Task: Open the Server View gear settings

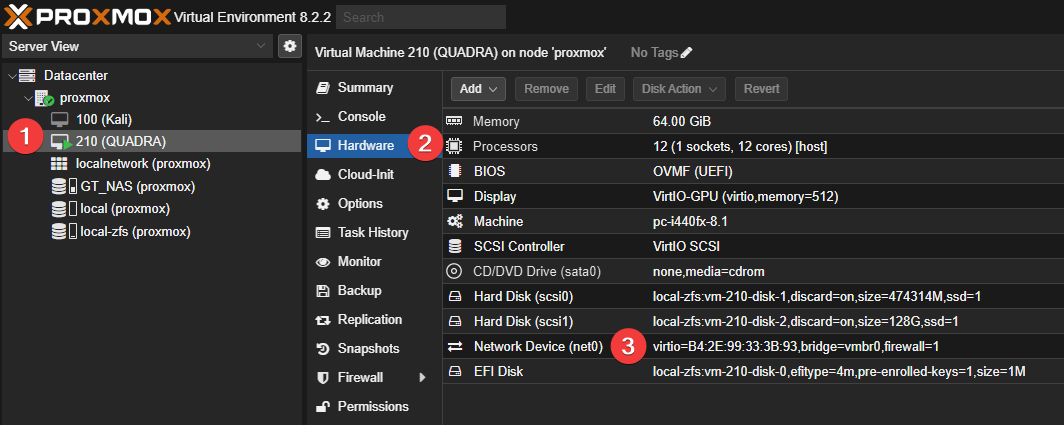Action: click(290, 46)
